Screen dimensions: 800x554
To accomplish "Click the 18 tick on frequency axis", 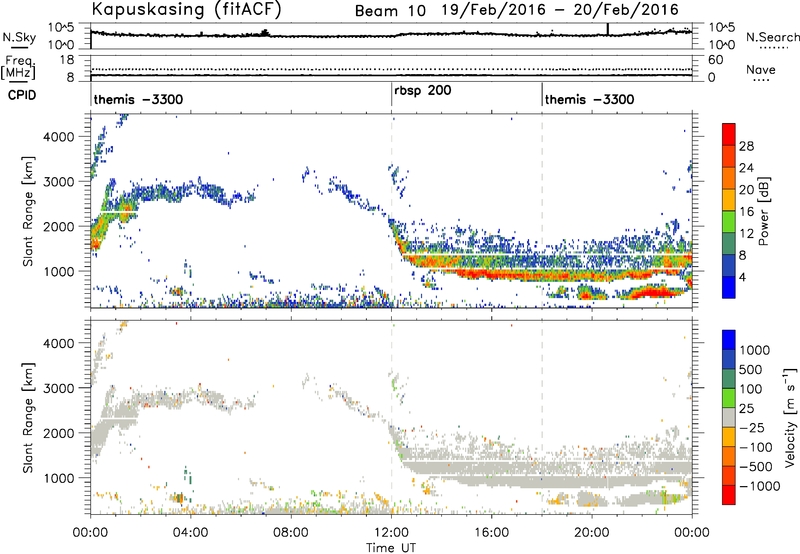I will (x=67, y=60).
